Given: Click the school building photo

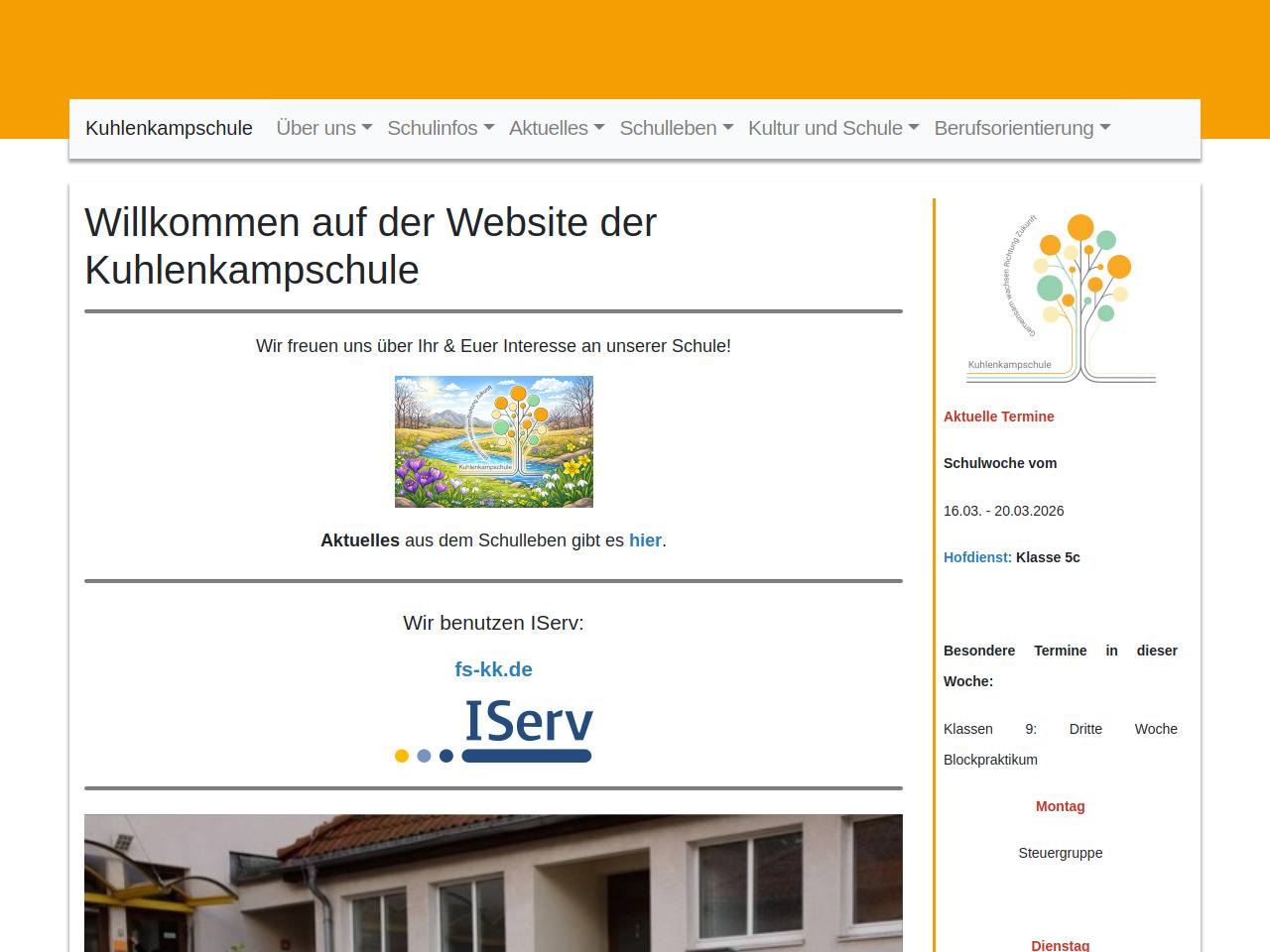Looking at the screenshot, I should pyautogui.click(x=493, y=883).
